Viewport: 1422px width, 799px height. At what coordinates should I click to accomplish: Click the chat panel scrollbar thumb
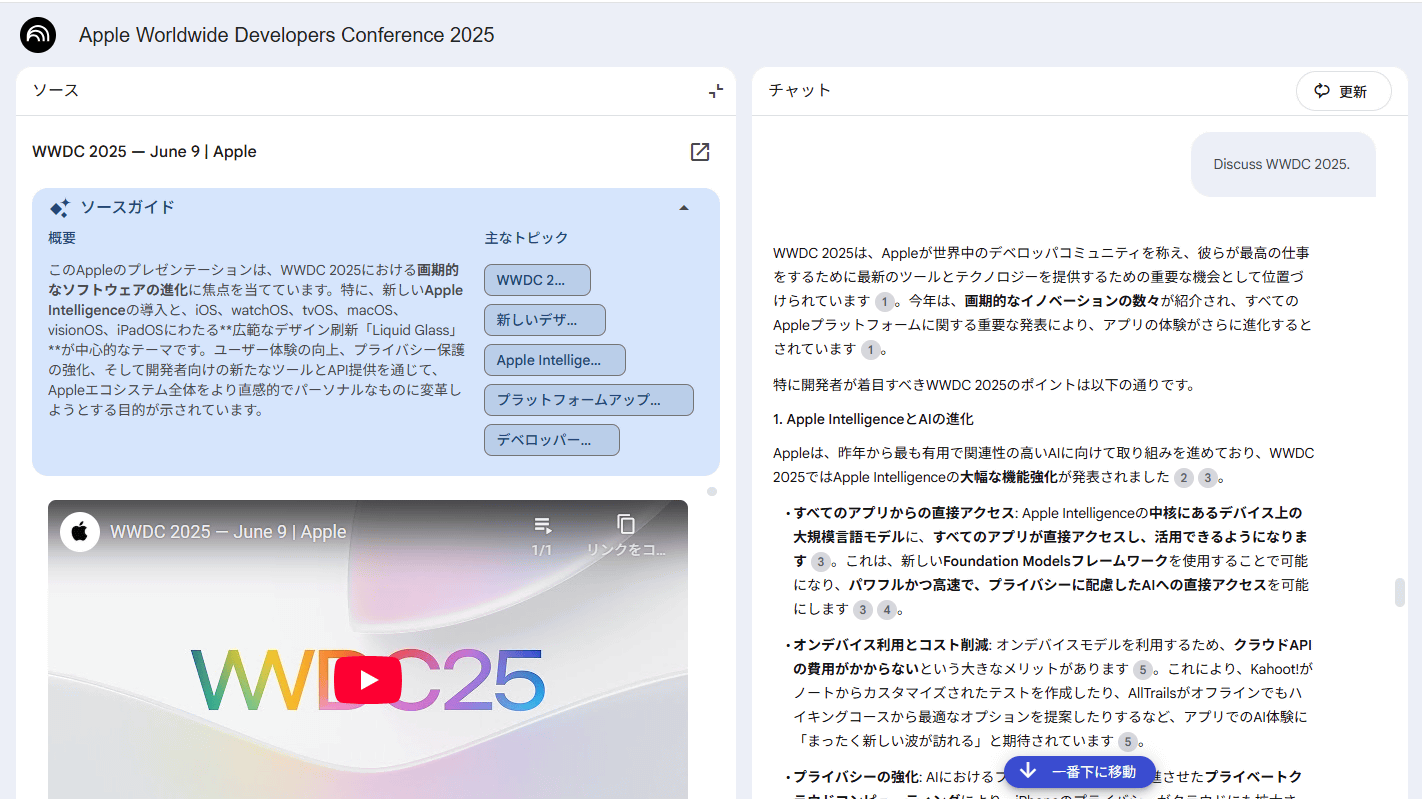[1400, 592]
